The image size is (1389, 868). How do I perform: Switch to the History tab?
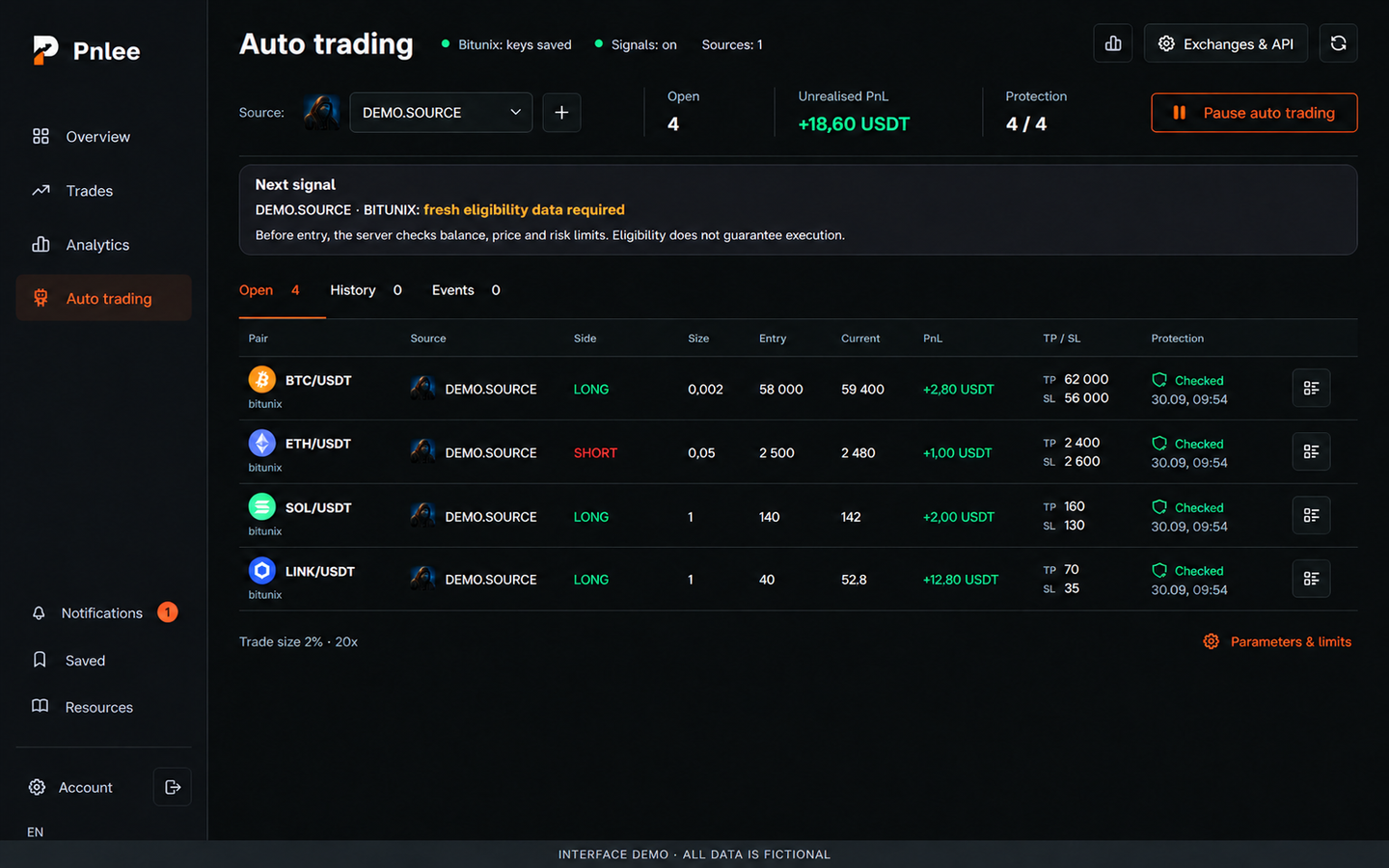[366, 290]
